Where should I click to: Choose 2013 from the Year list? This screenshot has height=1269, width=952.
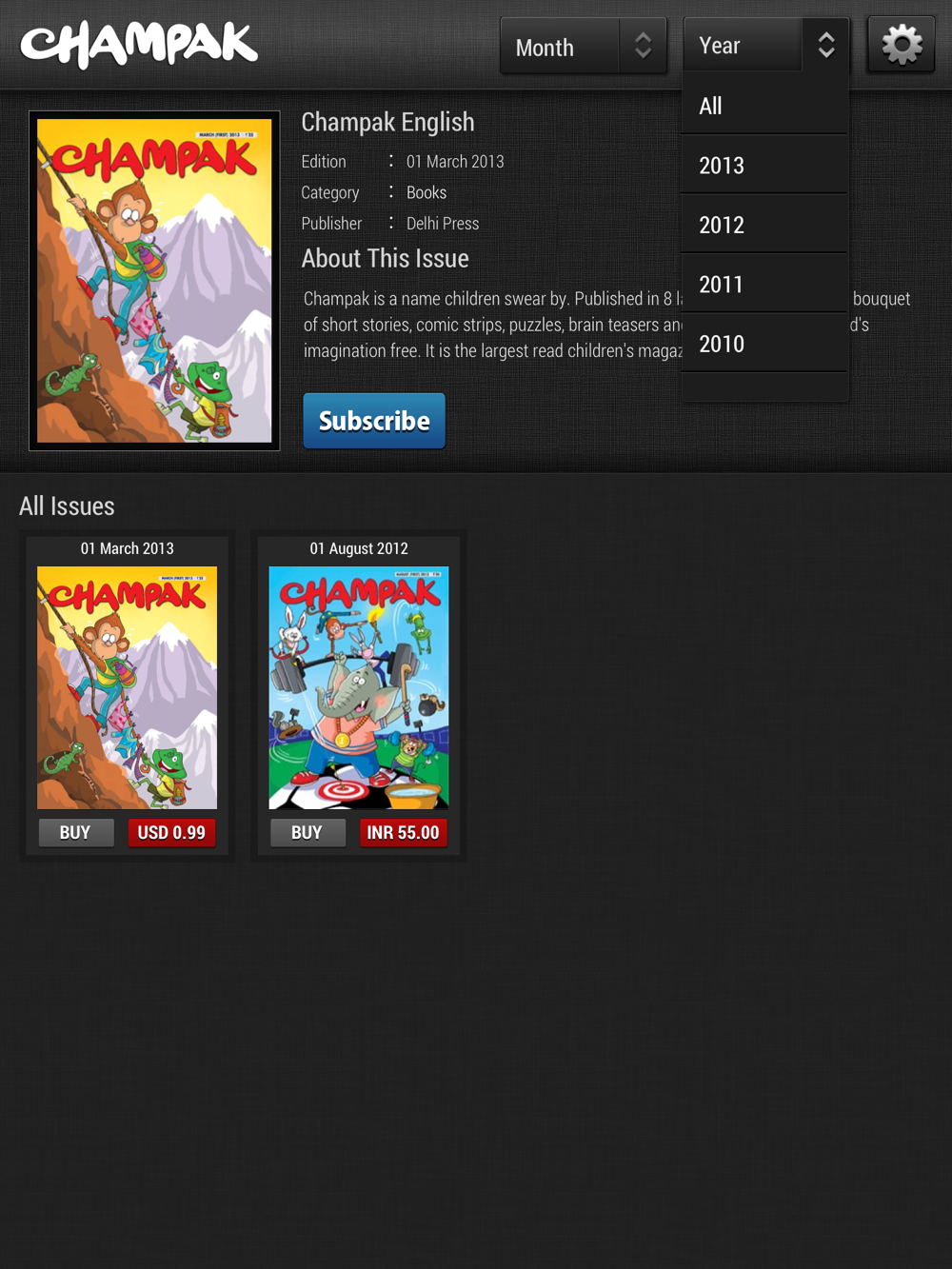click(x=764, y=165)
